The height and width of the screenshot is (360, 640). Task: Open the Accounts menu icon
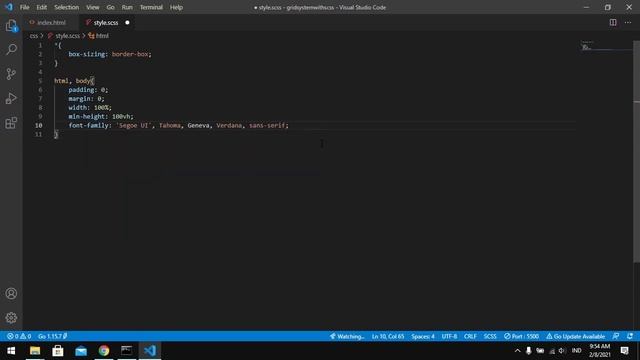[11, 293]
